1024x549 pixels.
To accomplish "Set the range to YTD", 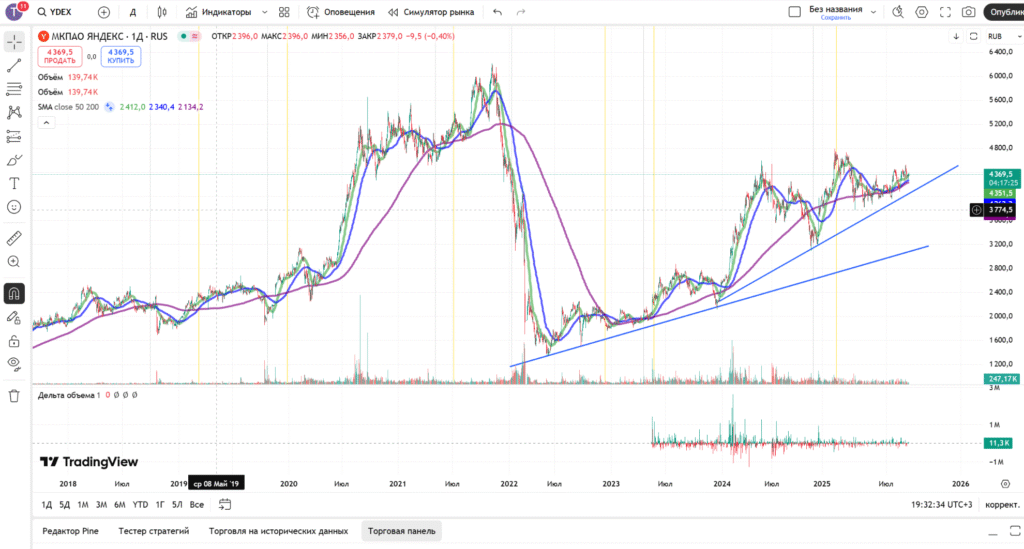I will pyautogui.click(x=140, y=505).
